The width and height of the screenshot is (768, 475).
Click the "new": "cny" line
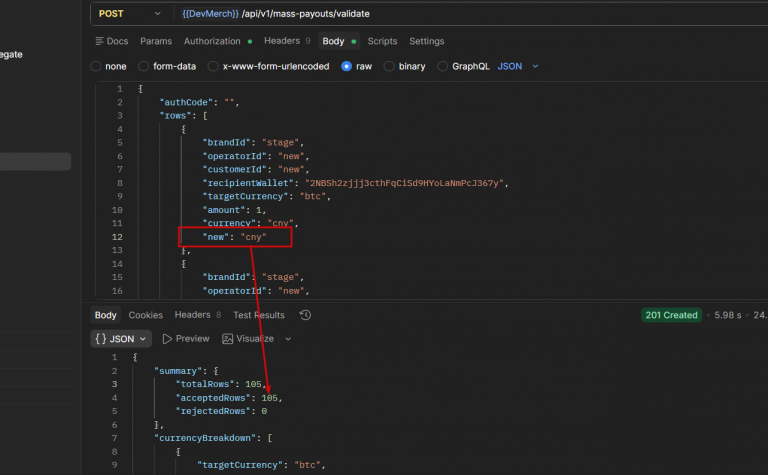click(x=234, y=237)
